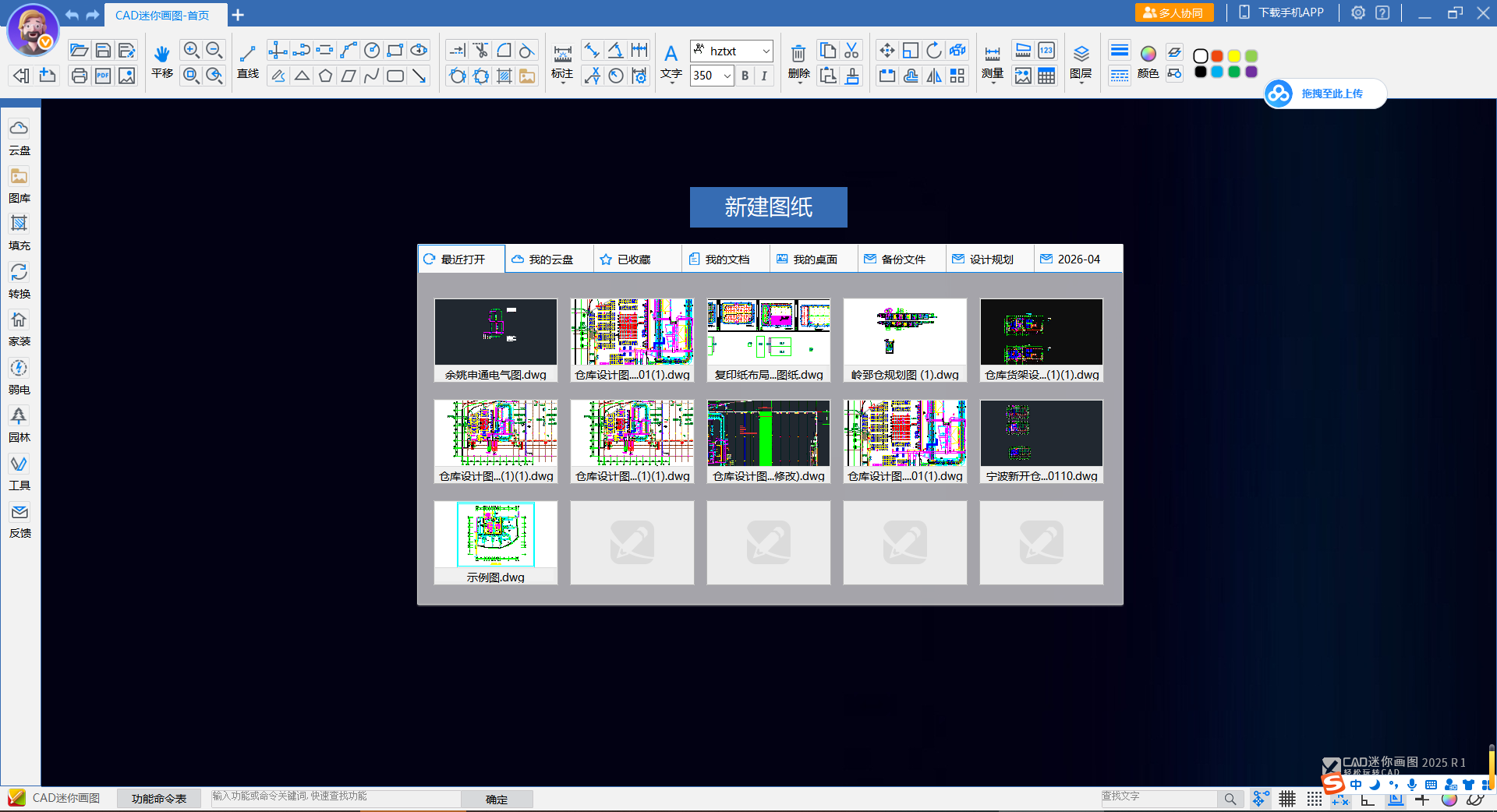Viewport: 1497px width, 812px height.
Task: Toggle italic text formatting
Action: click(764, 76)
